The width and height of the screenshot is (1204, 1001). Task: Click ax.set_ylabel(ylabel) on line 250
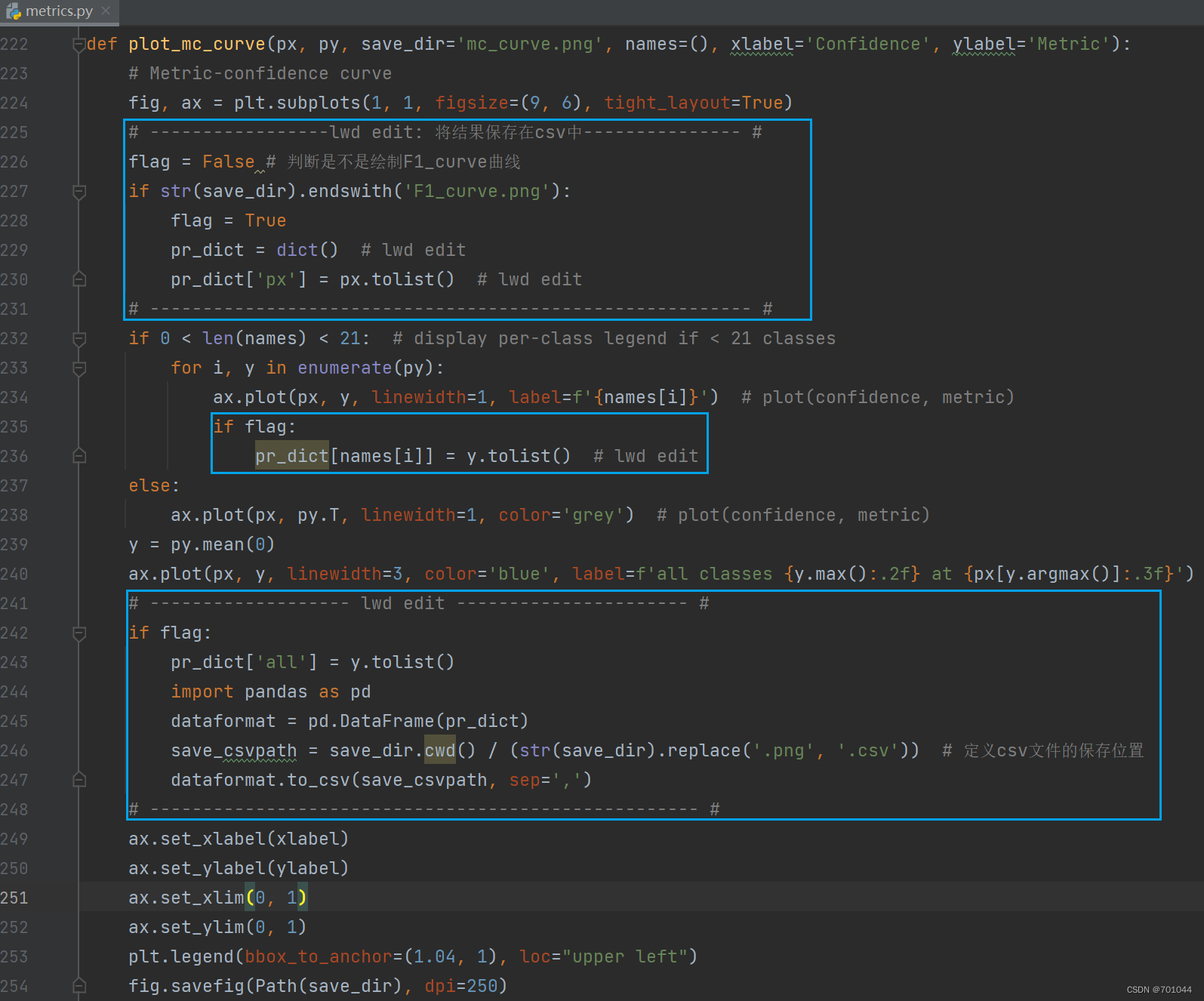pos(239,869)
